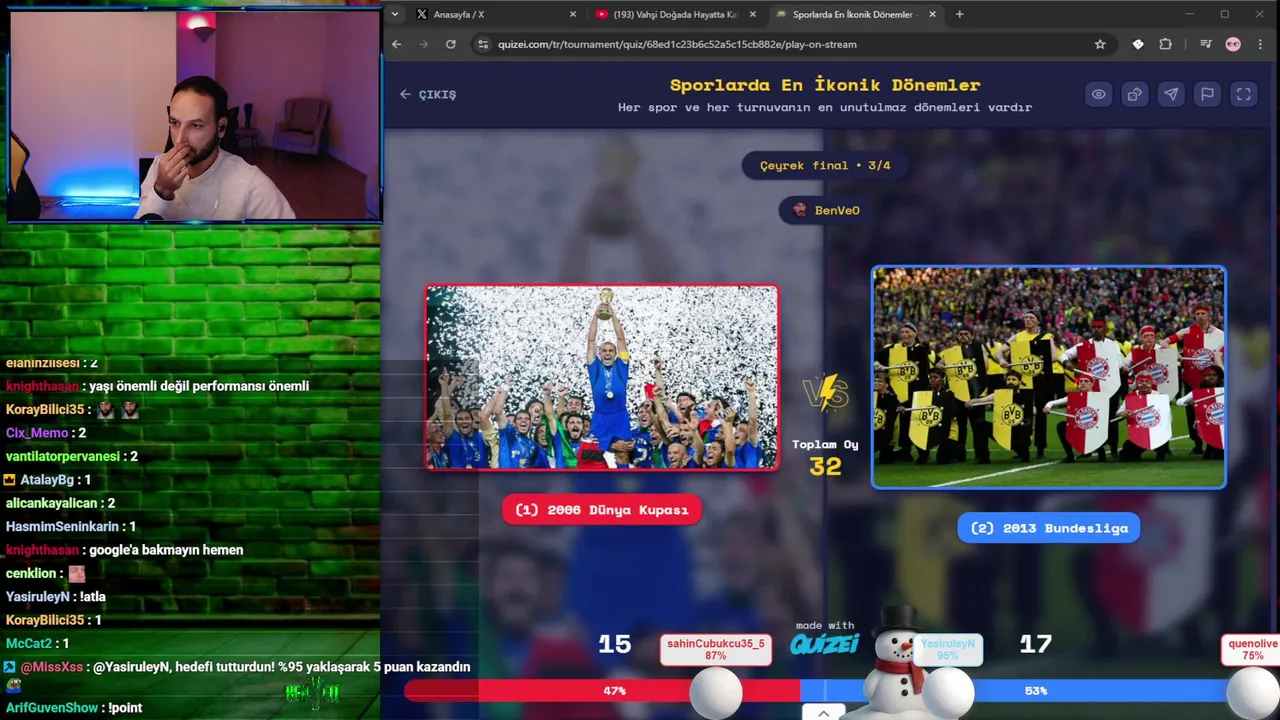Open the browser extensions puzzle icon
This screenshot has width=1280, height=720.
(1165, 44)
